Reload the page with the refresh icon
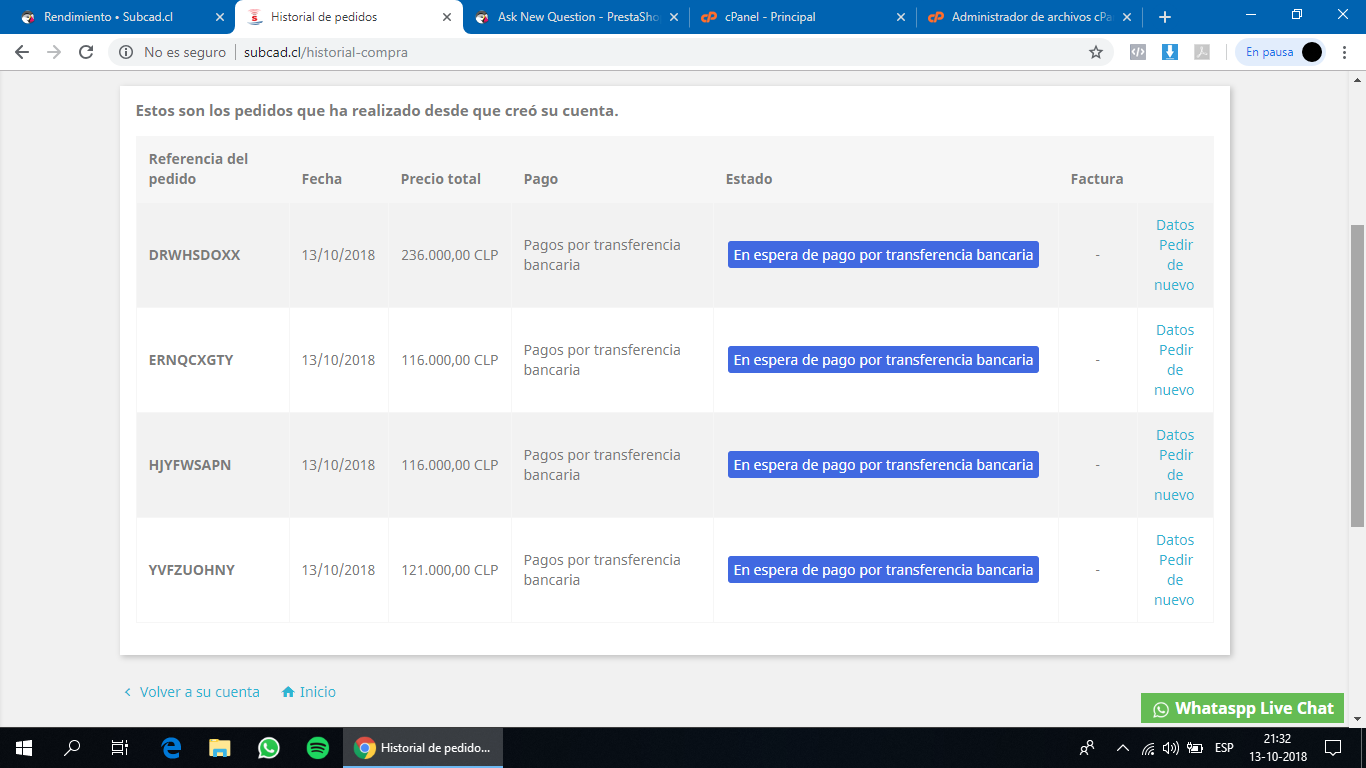1366x768 pixels. pos(86,52)
